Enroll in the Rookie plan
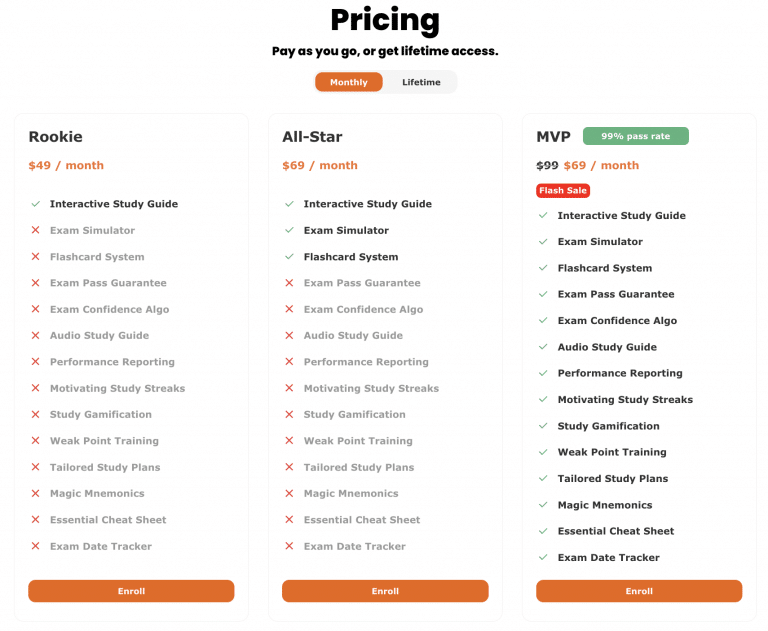 [131, 591]
